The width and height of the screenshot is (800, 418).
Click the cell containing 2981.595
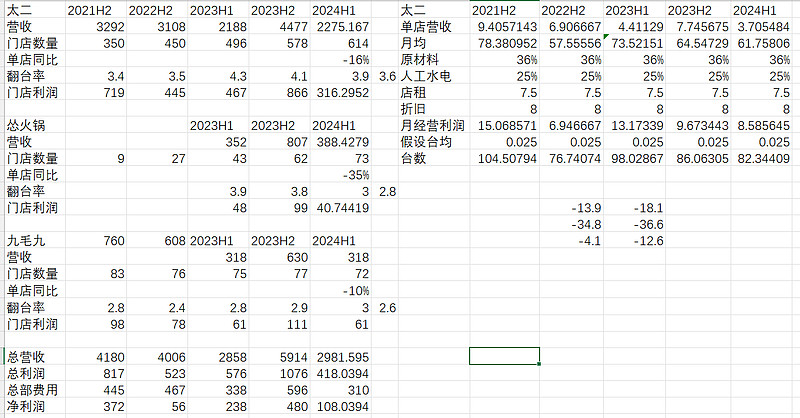pos(341,357)
